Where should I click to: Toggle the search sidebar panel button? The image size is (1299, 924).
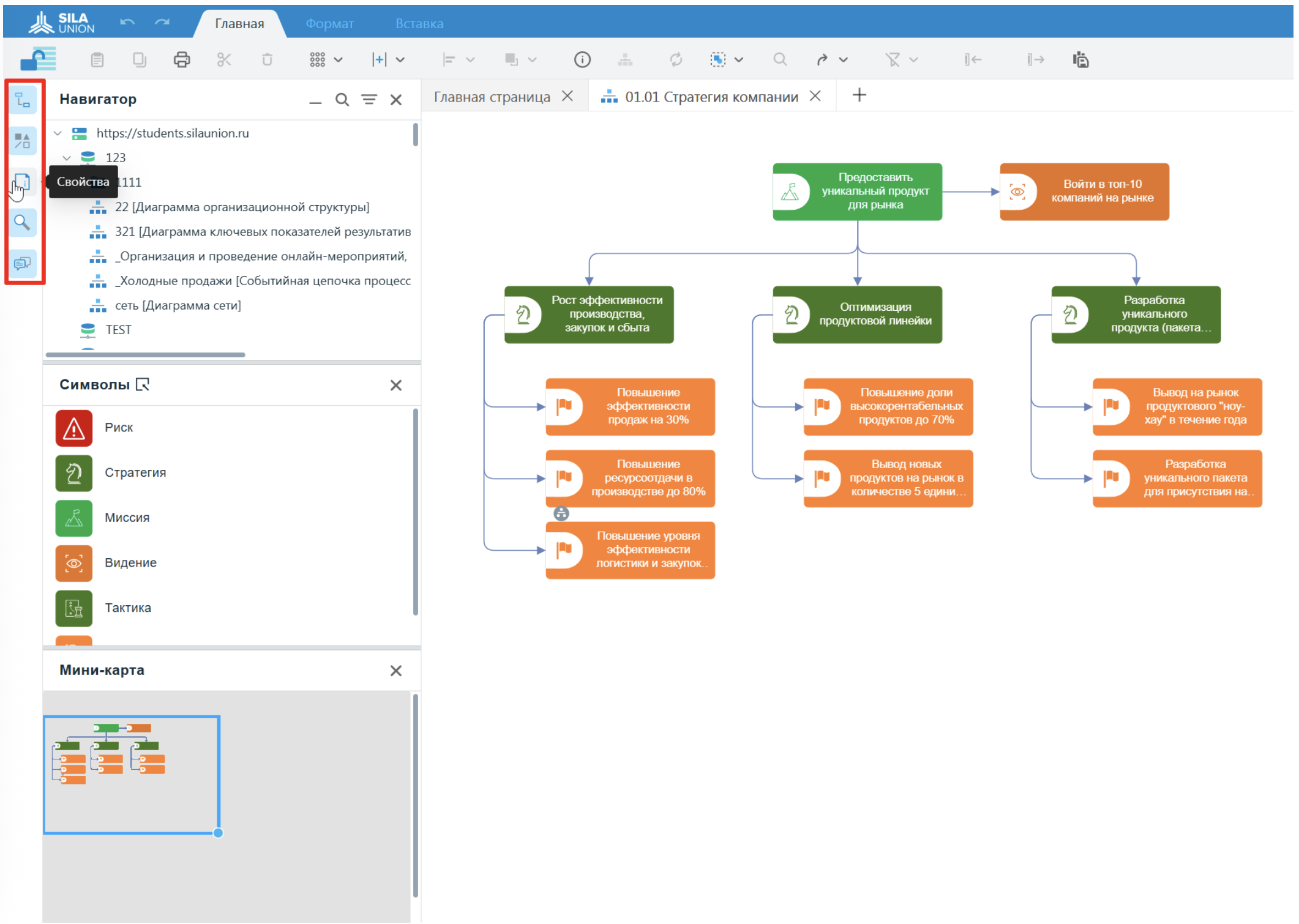23,223
